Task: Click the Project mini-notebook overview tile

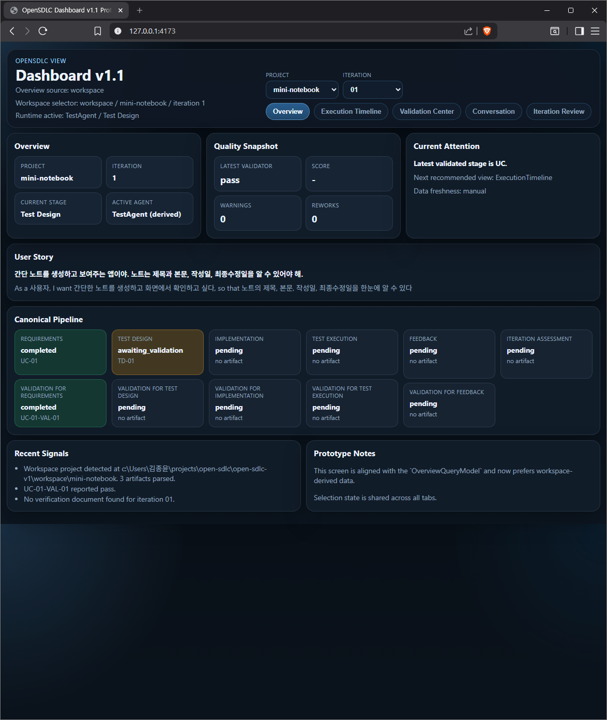Action: pyautogui.click(x=58, y=172)
